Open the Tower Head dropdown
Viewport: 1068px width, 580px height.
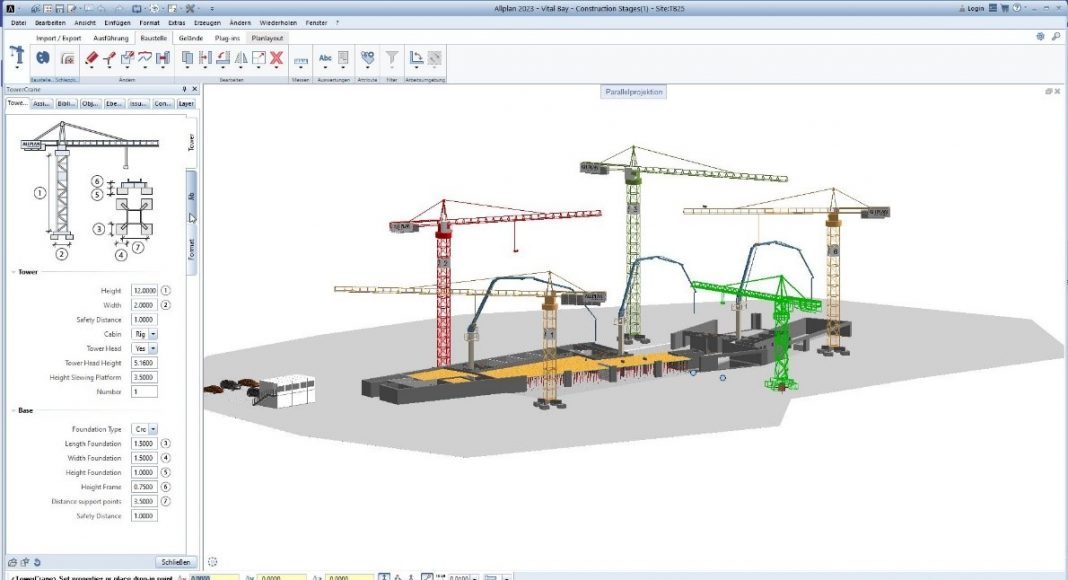pyautogui.click(x=153, y=349)
